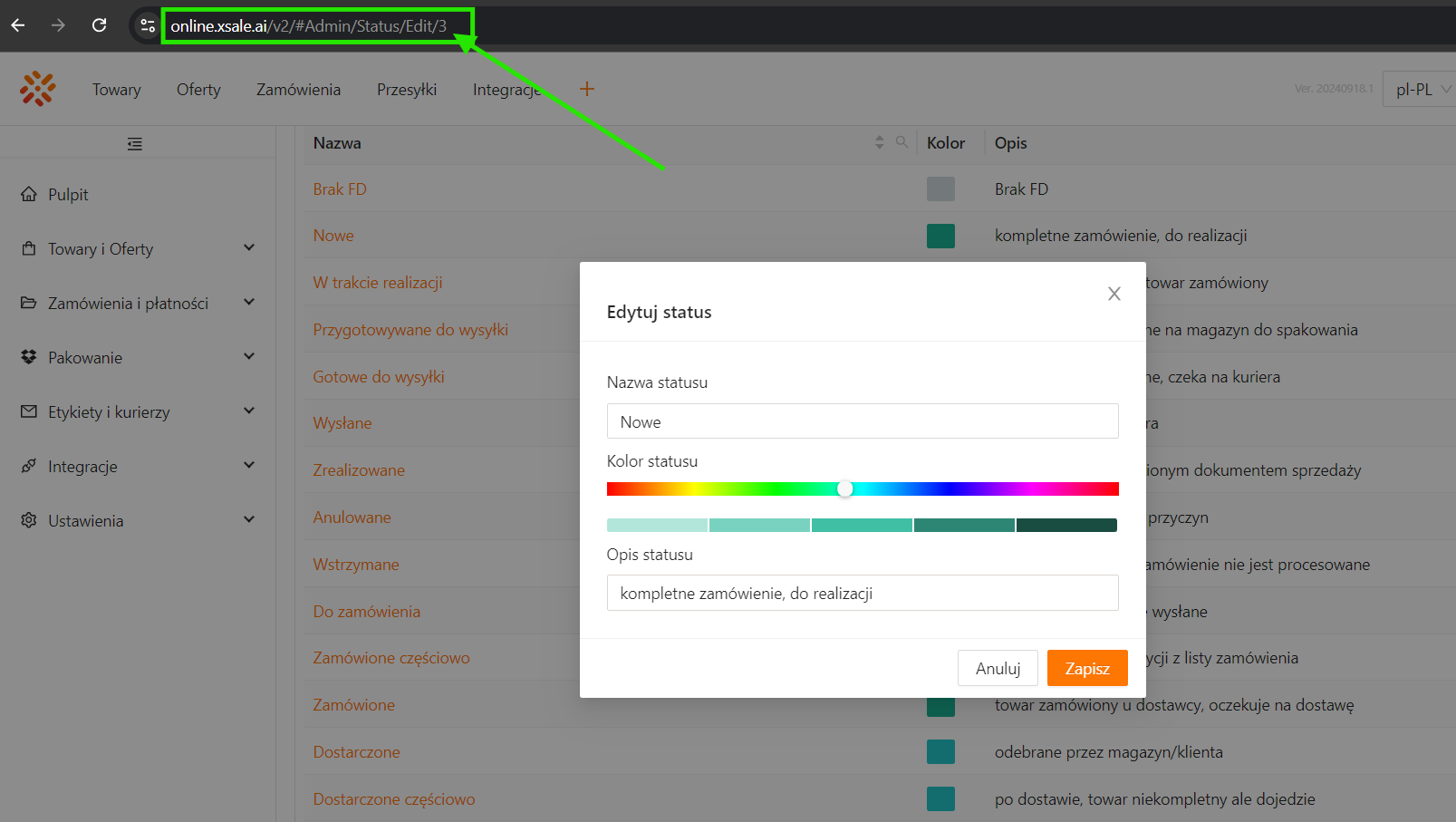
Task: Open the Zamówienia top menu
Action: coord(298,90)
